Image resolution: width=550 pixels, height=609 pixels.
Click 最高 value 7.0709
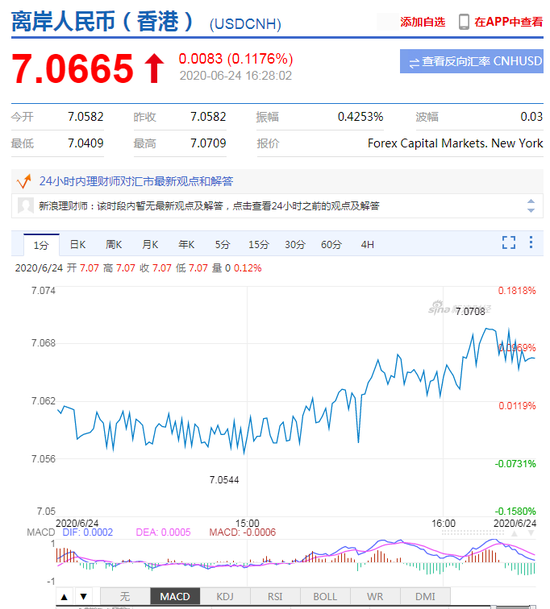point(208,143)
